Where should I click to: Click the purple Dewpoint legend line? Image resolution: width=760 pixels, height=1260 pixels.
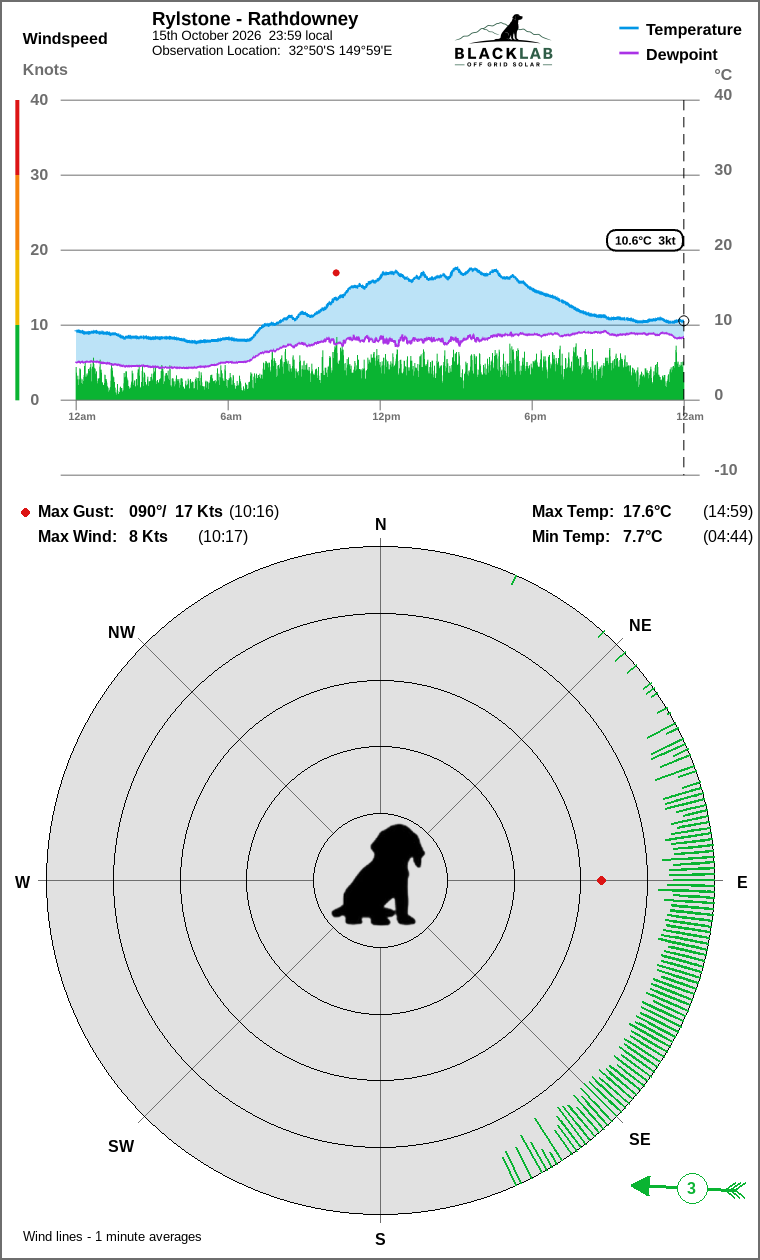(629, 54)
